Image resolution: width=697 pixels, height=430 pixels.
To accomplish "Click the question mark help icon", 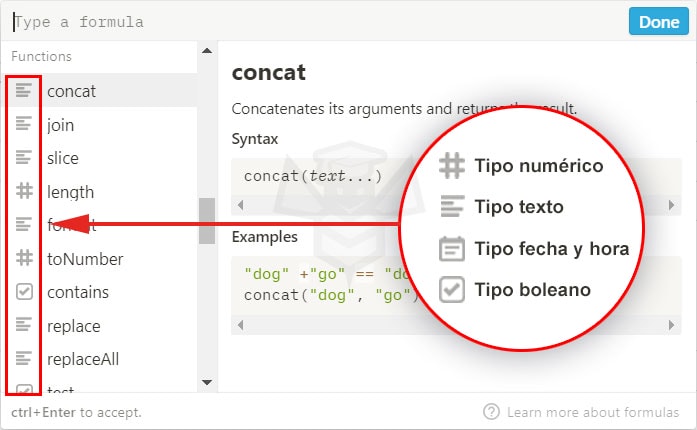I will (x=491, y=412).
